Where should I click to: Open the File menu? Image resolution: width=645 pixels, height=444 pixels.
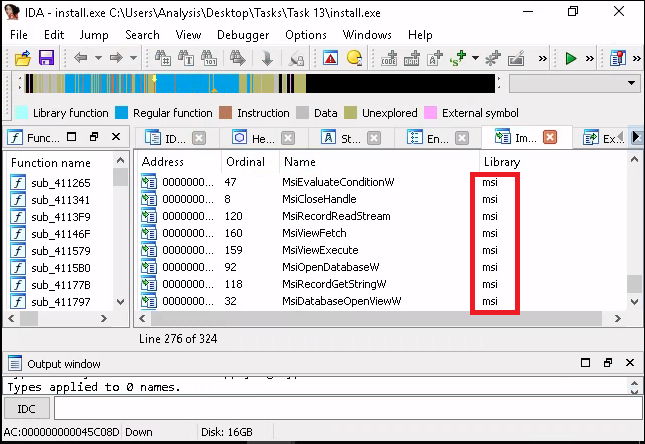pos(19,35)
